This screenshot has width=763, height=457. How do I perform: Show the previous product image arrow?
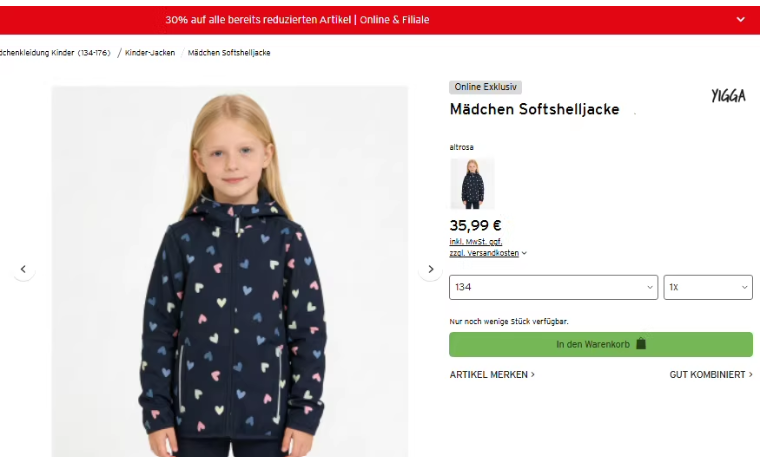pos(23,269)
